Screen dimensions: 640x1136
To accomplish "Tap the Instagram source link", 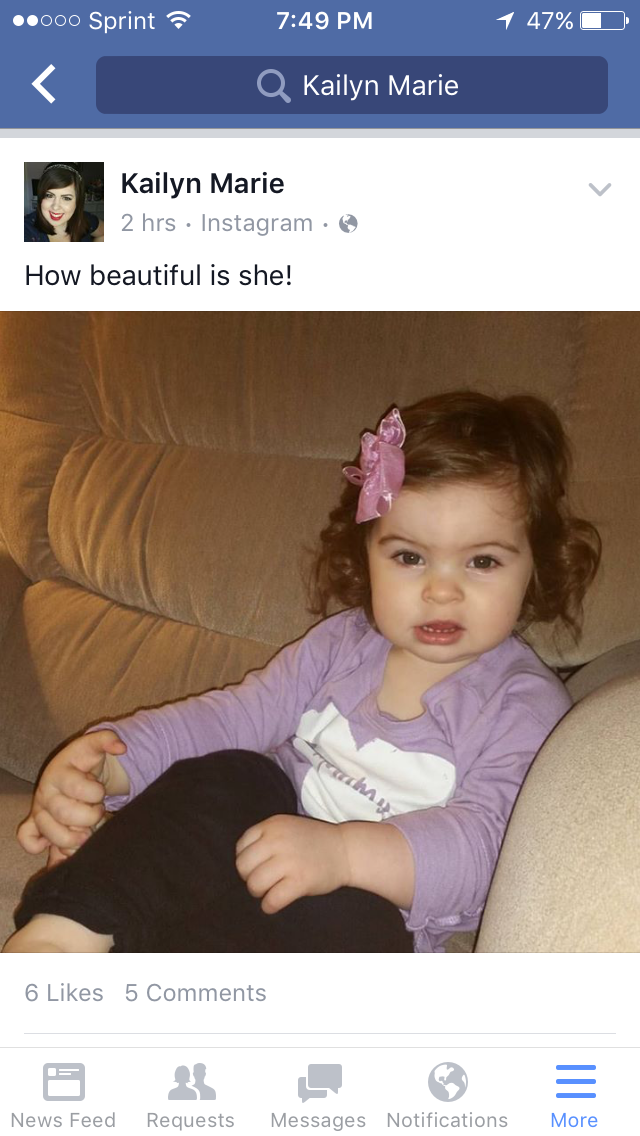I will tap(257, 223).
